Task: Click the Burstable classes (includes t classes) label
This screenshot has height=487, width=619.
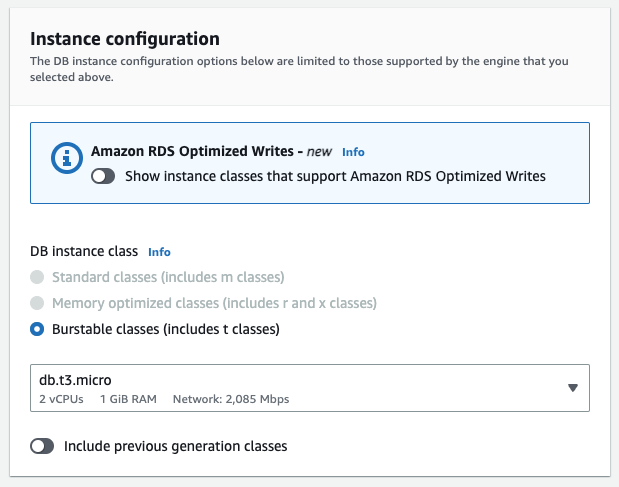Action: [x=166, y=329]
